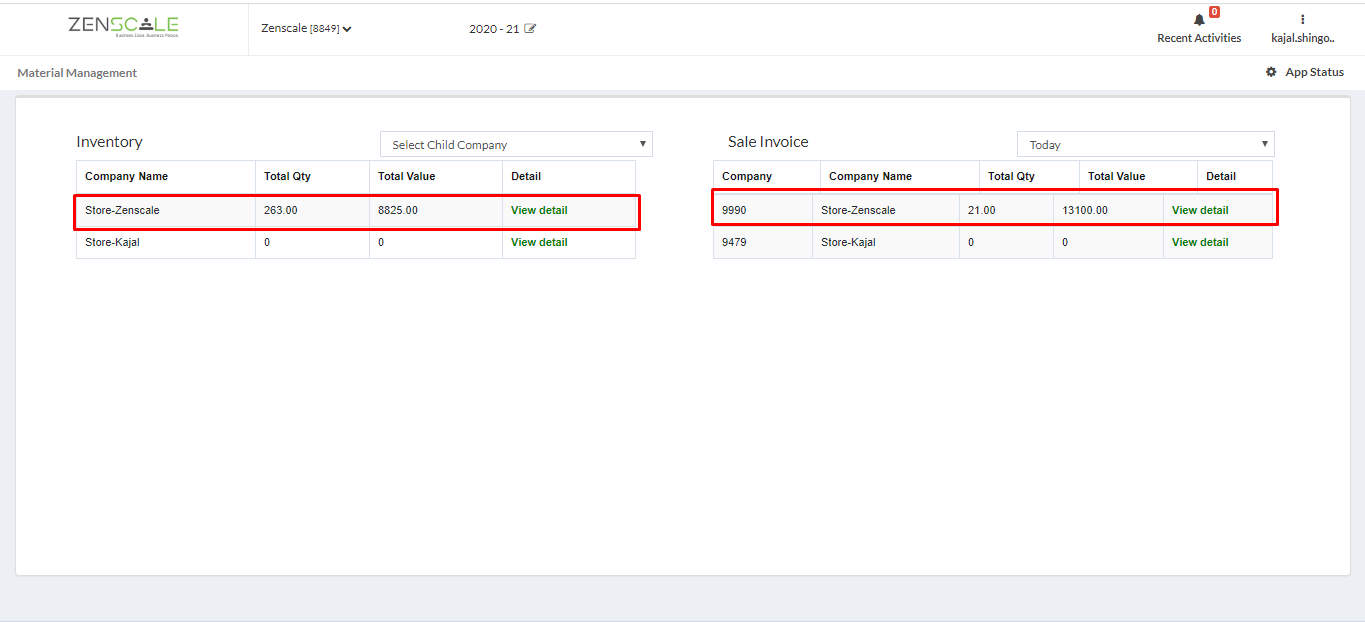View detail for Store-Kajal in Sale Invoice

[x=1200, y=242]
